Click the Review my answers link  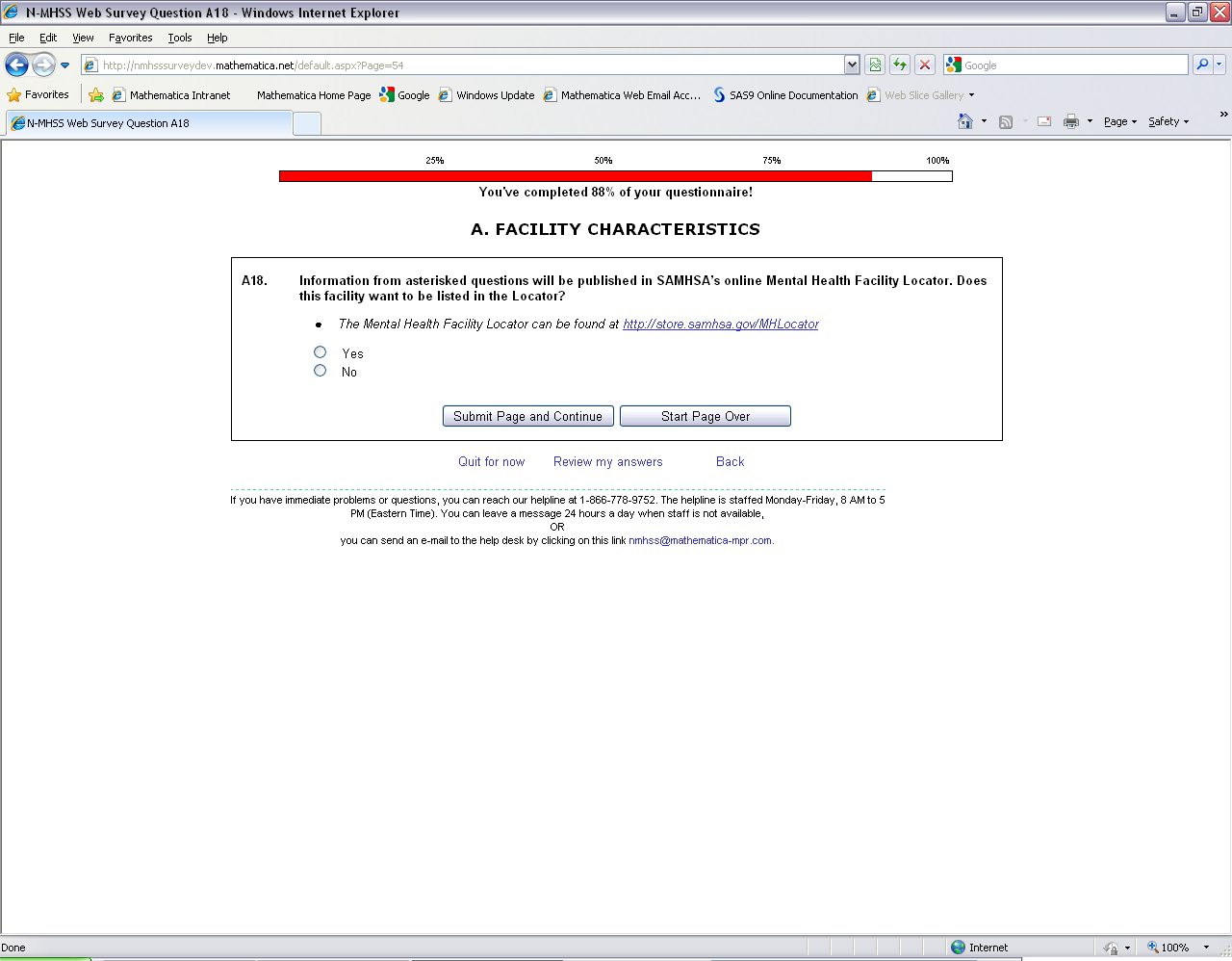pyautogui.click(x=608, y=462)
